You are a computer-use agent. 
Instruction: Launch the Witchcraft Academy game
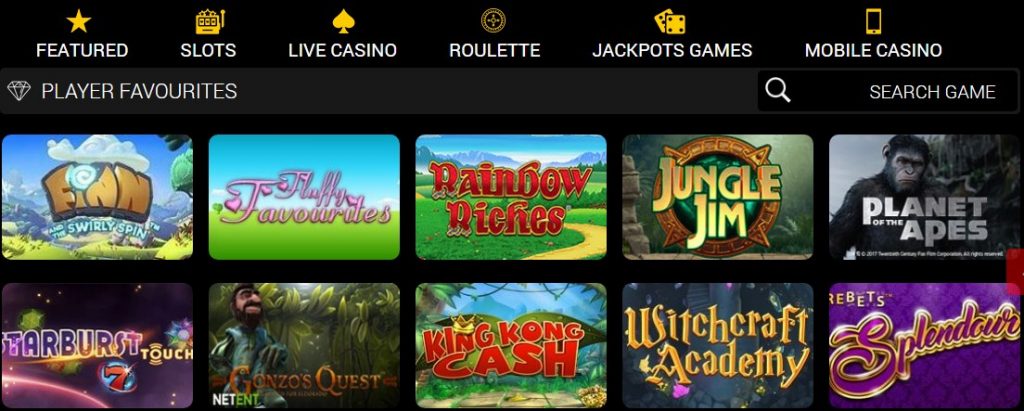pos(718,346)
